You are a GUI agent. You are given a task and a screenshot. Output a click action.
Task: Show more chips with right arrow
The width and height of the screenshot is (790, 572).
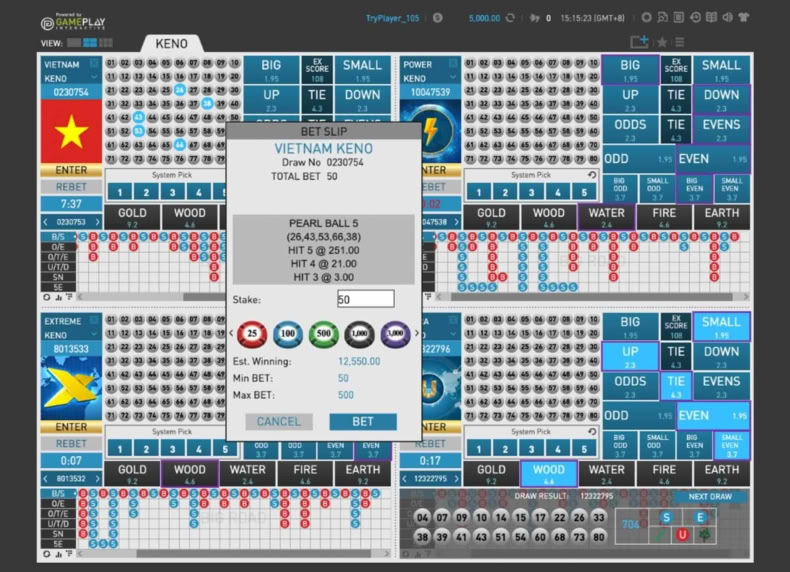click(417, 333)
